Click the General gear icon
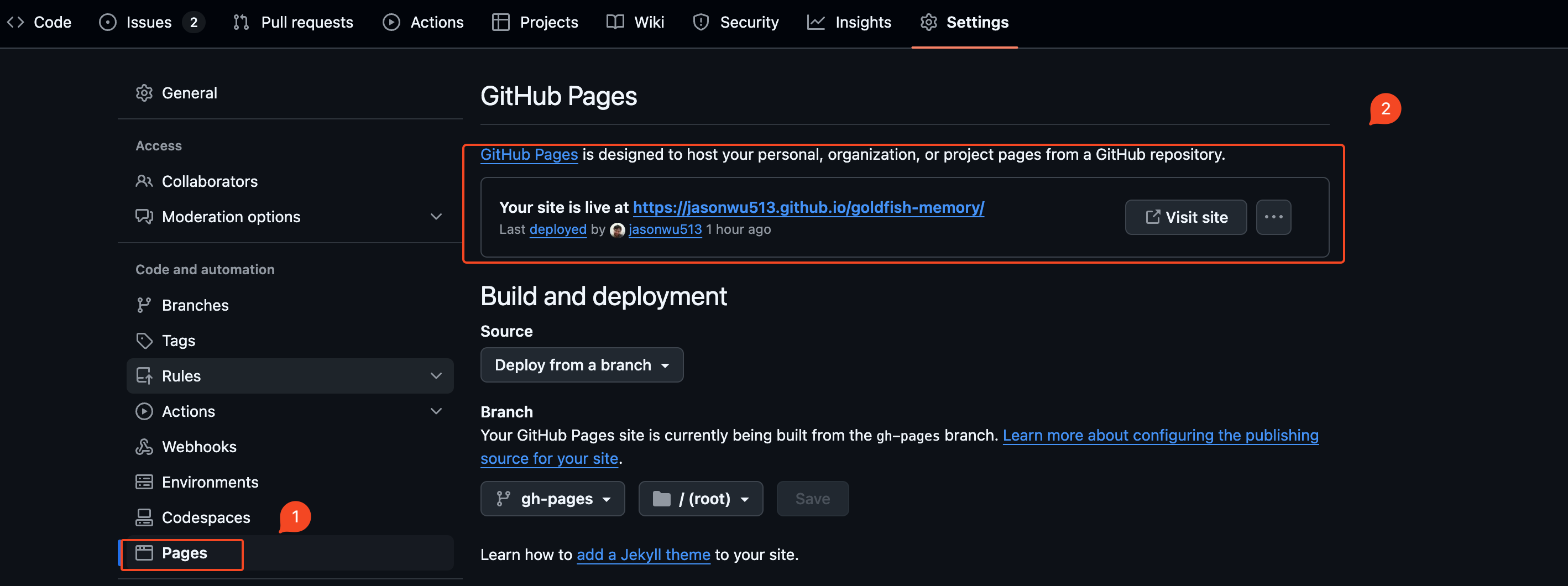The height and width of the screenshot is (586, 1568). click(144, 93)
